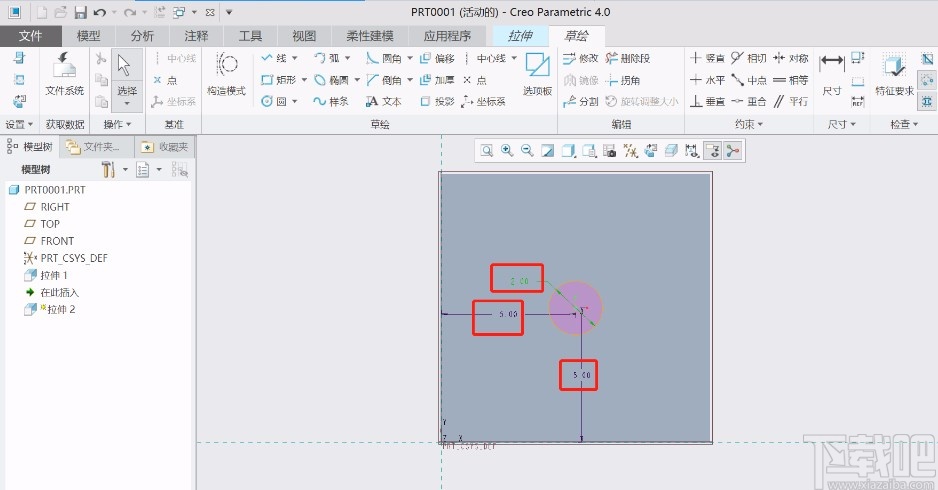The image size is (938, 490).
Task: Click the Corner (拐角) trim tool
Action: pos(623,80)
